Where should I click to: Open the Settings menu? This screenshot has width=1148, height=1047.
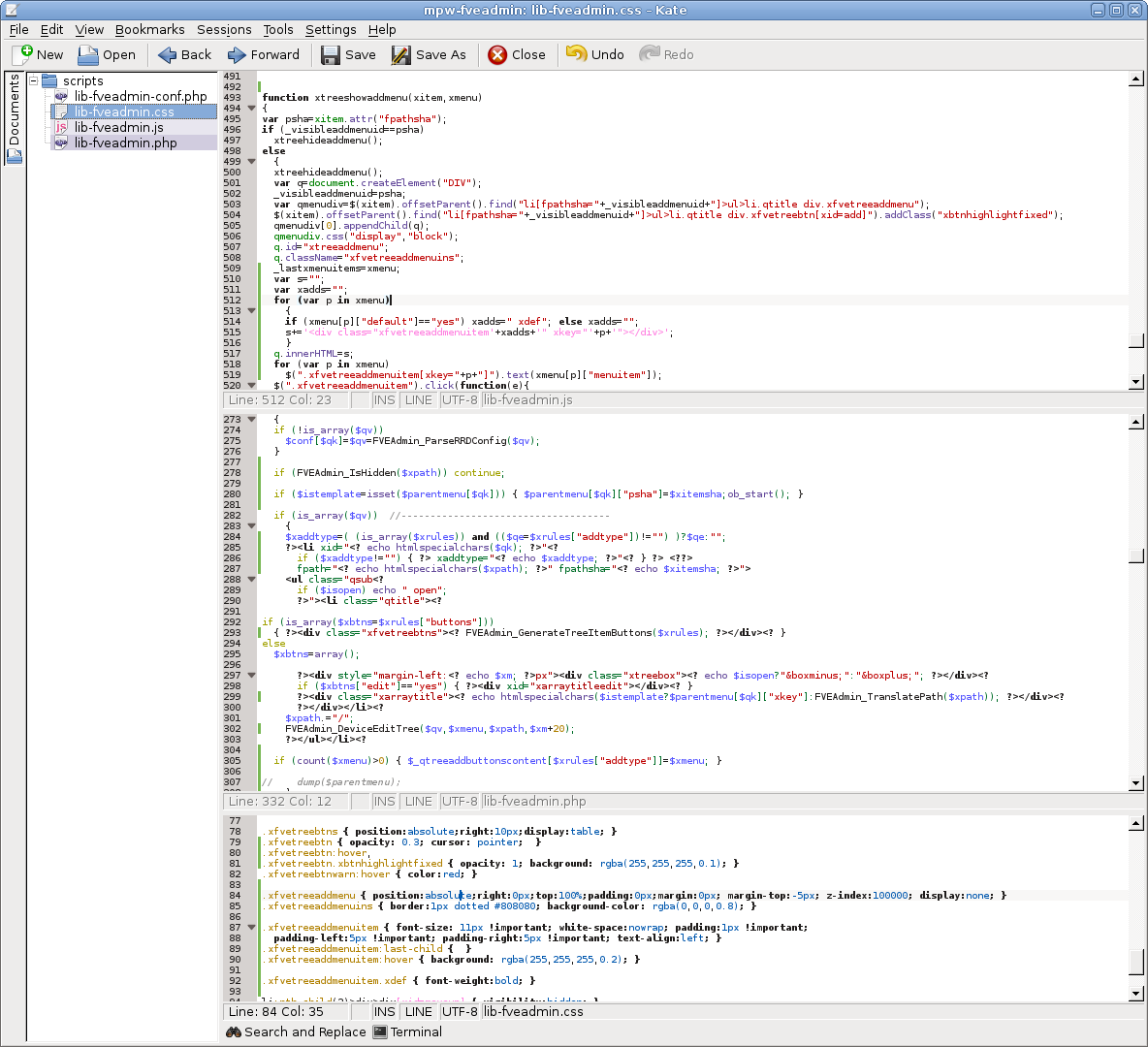331,29
